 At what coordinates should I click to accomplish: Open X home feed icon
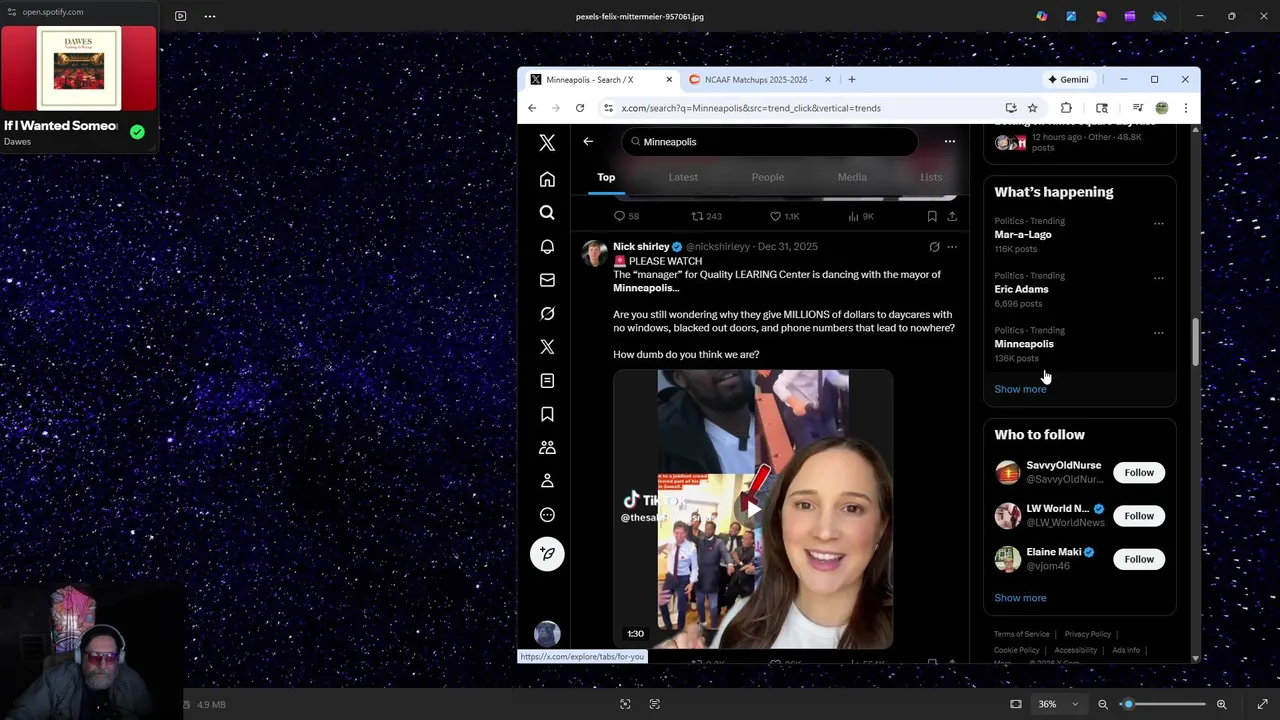[x=547, y=180]
